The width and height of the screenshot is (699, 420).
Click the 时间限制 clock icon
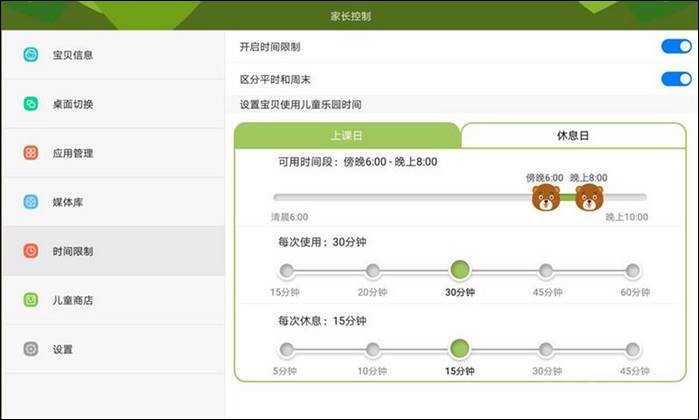pyautogui.click(x=31, y=251)
